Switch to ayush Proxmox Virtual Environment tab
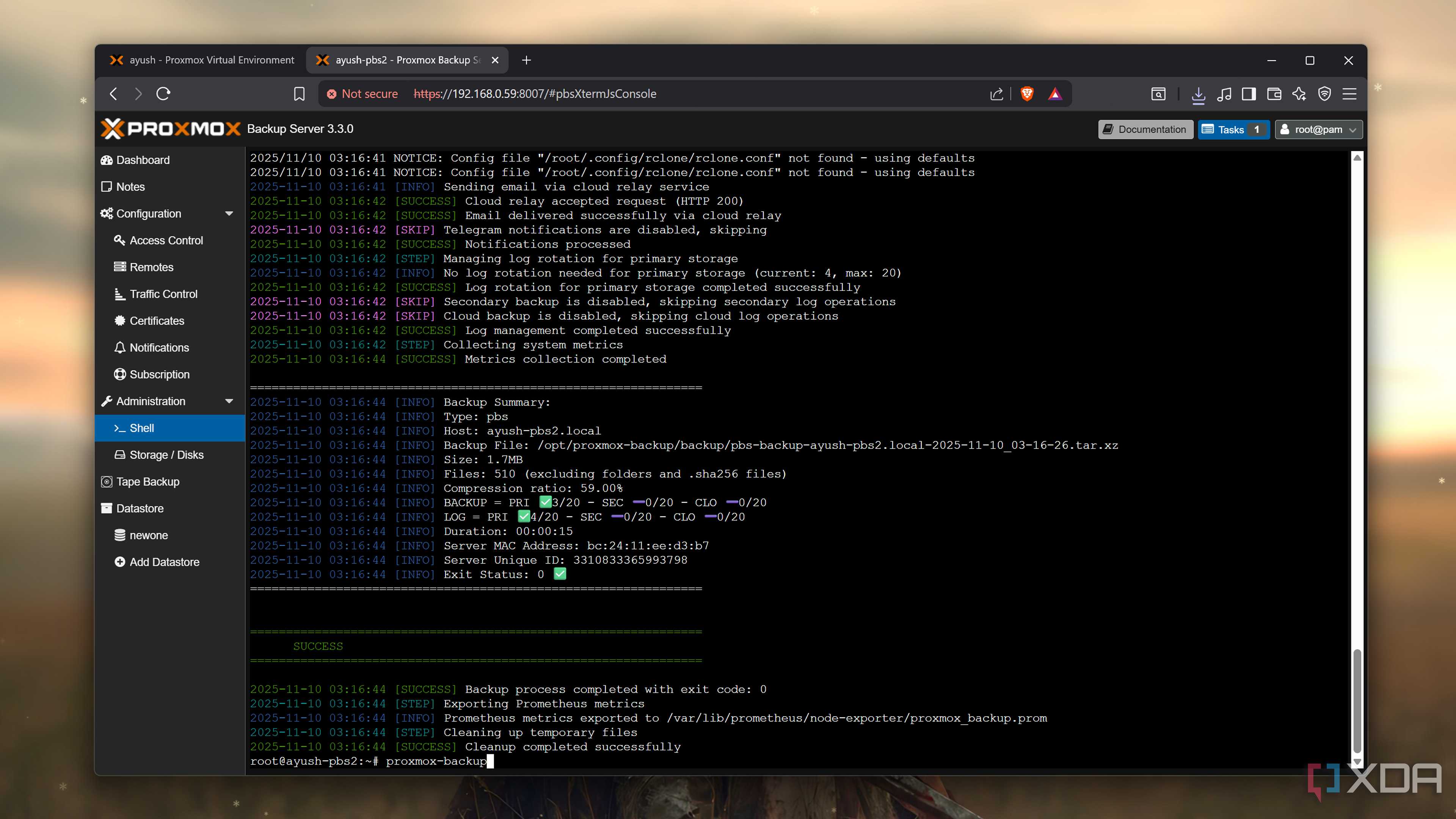The height and width of the screenshot is (819, 1456). (x=202, y=60)
